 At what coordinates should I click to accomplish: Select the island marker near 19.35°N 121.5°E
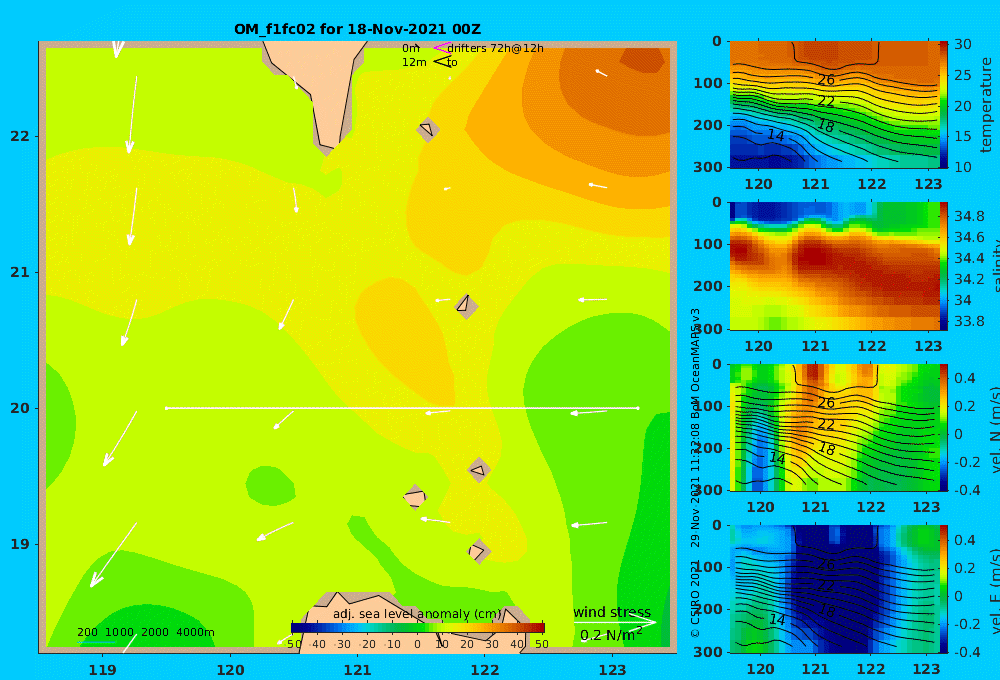[415, 497]
